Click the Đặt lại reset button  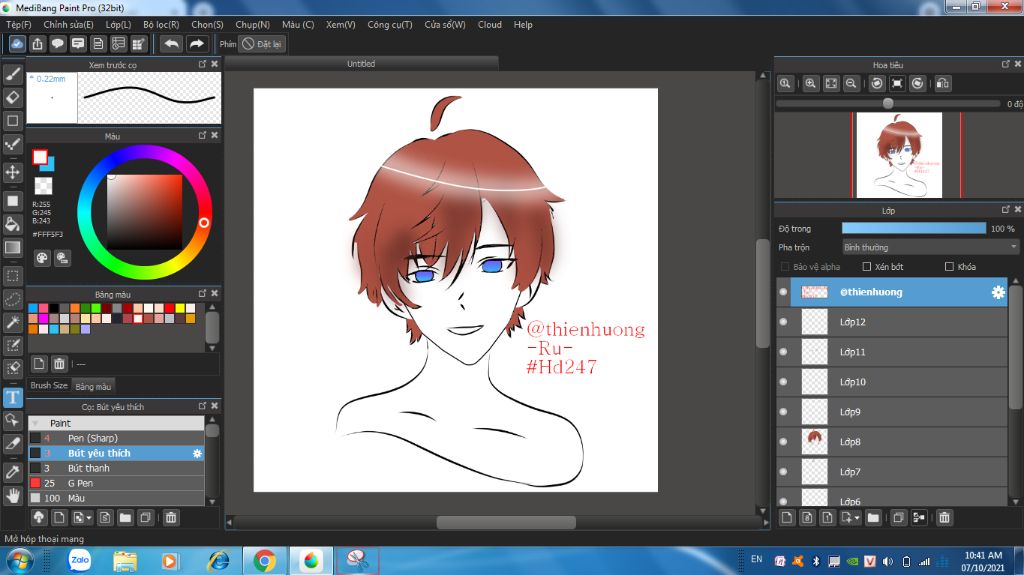click(x=262, y=44)
